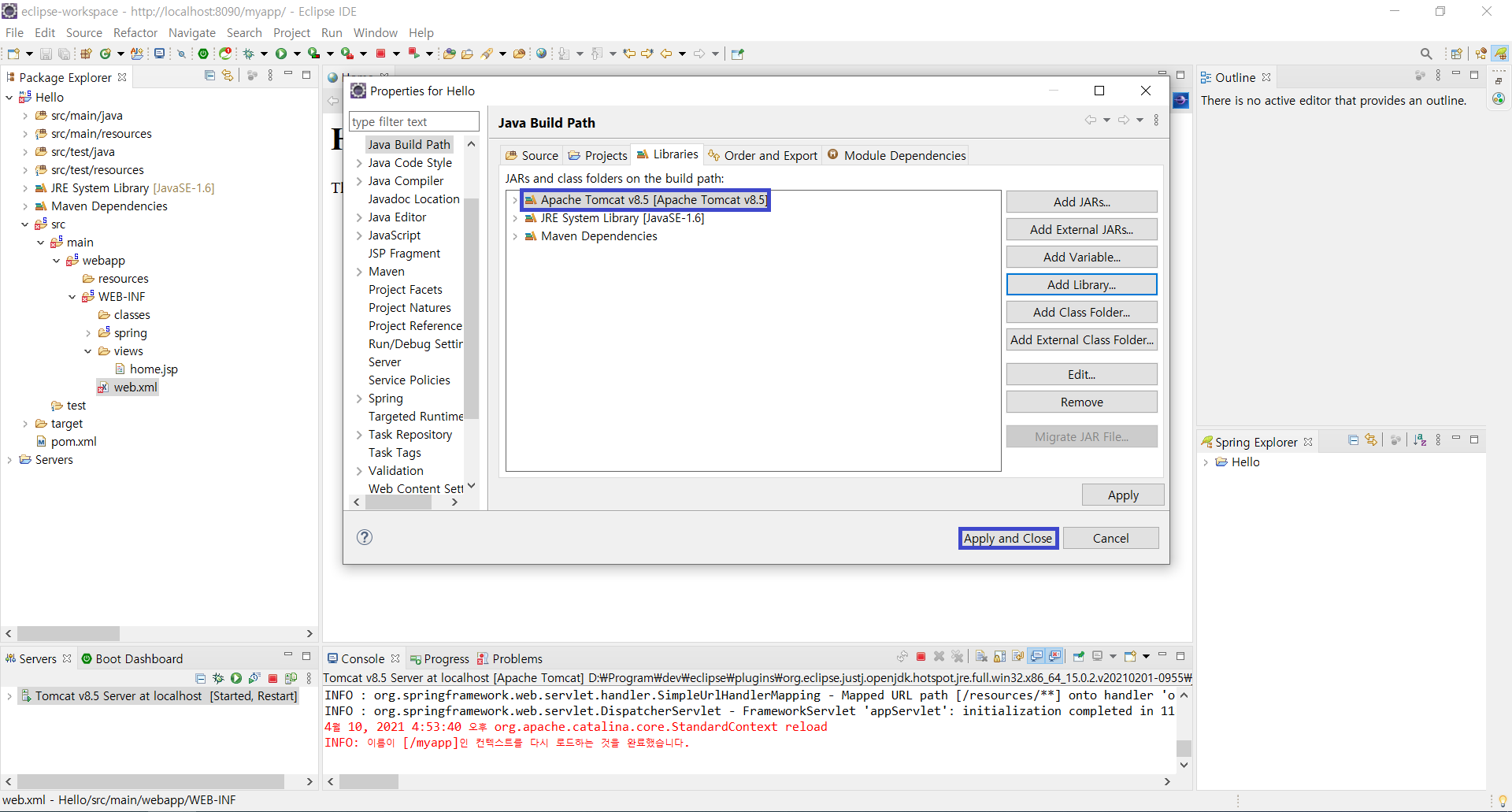Debug the server with bug icon in Servers view
The image size is (1512, 812).
(218, 678)
